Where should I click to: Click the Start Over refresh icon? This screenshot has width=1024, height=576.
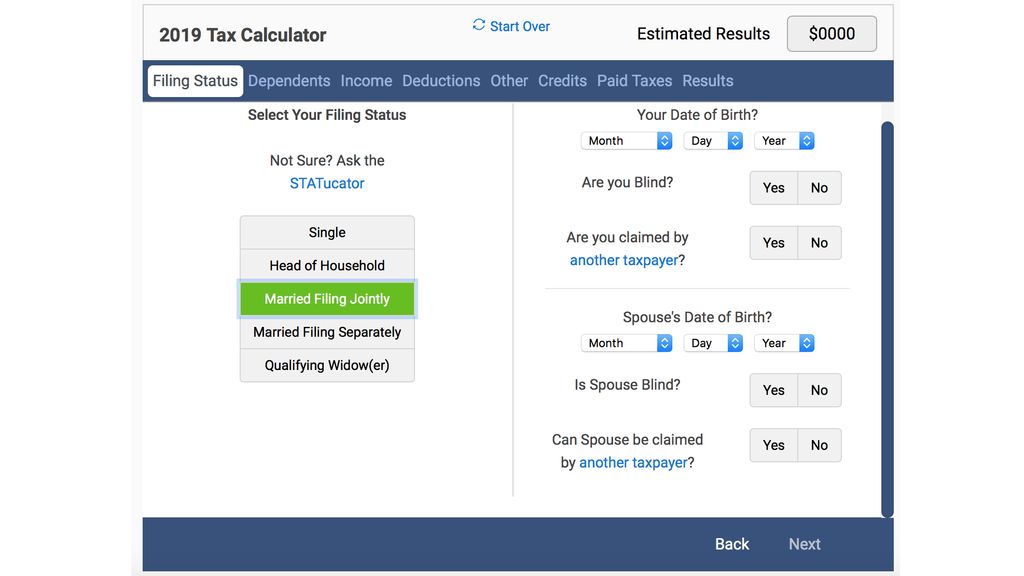tap(479, 25)
